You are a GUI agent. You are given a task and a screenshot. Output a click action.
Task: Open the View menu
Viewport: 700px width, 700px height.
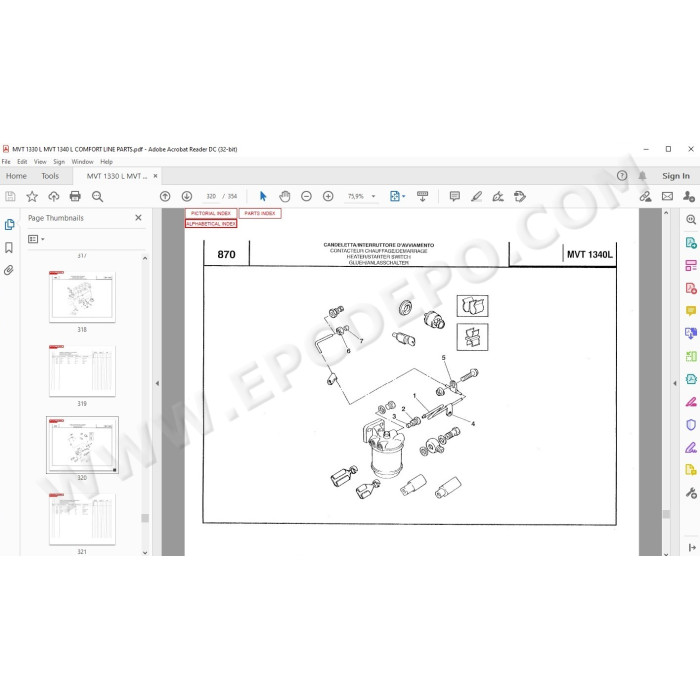(40, 162)
